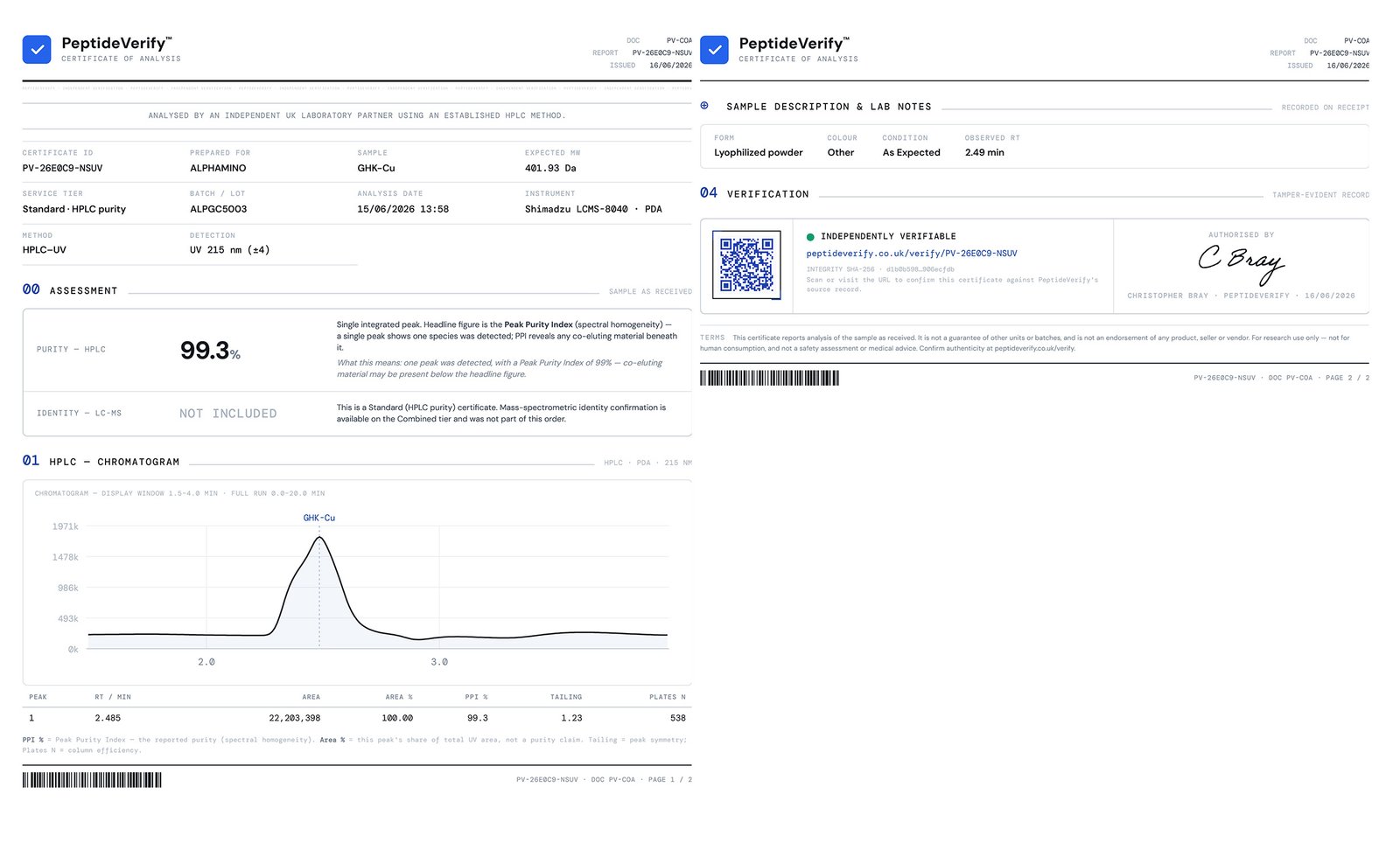Click the Standard · HPLC purity service tier
The width and height of the screenshot is (1400, 850).
pyautogui.click(x=74, y=209)
